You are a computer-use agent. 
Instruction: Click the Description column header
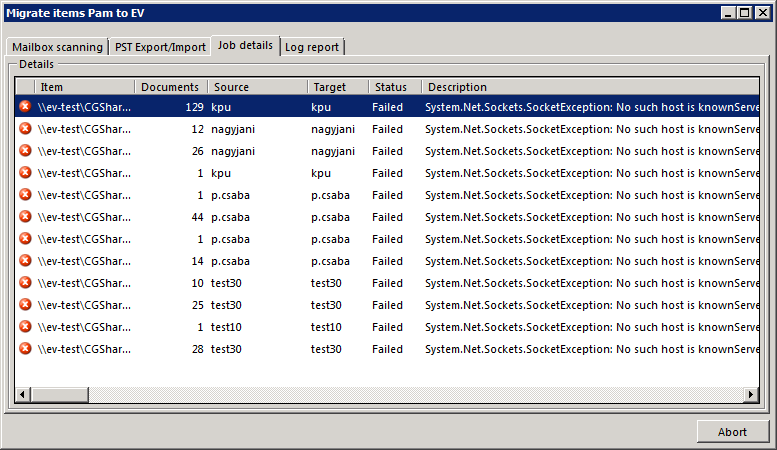click(x=590, y=88)
